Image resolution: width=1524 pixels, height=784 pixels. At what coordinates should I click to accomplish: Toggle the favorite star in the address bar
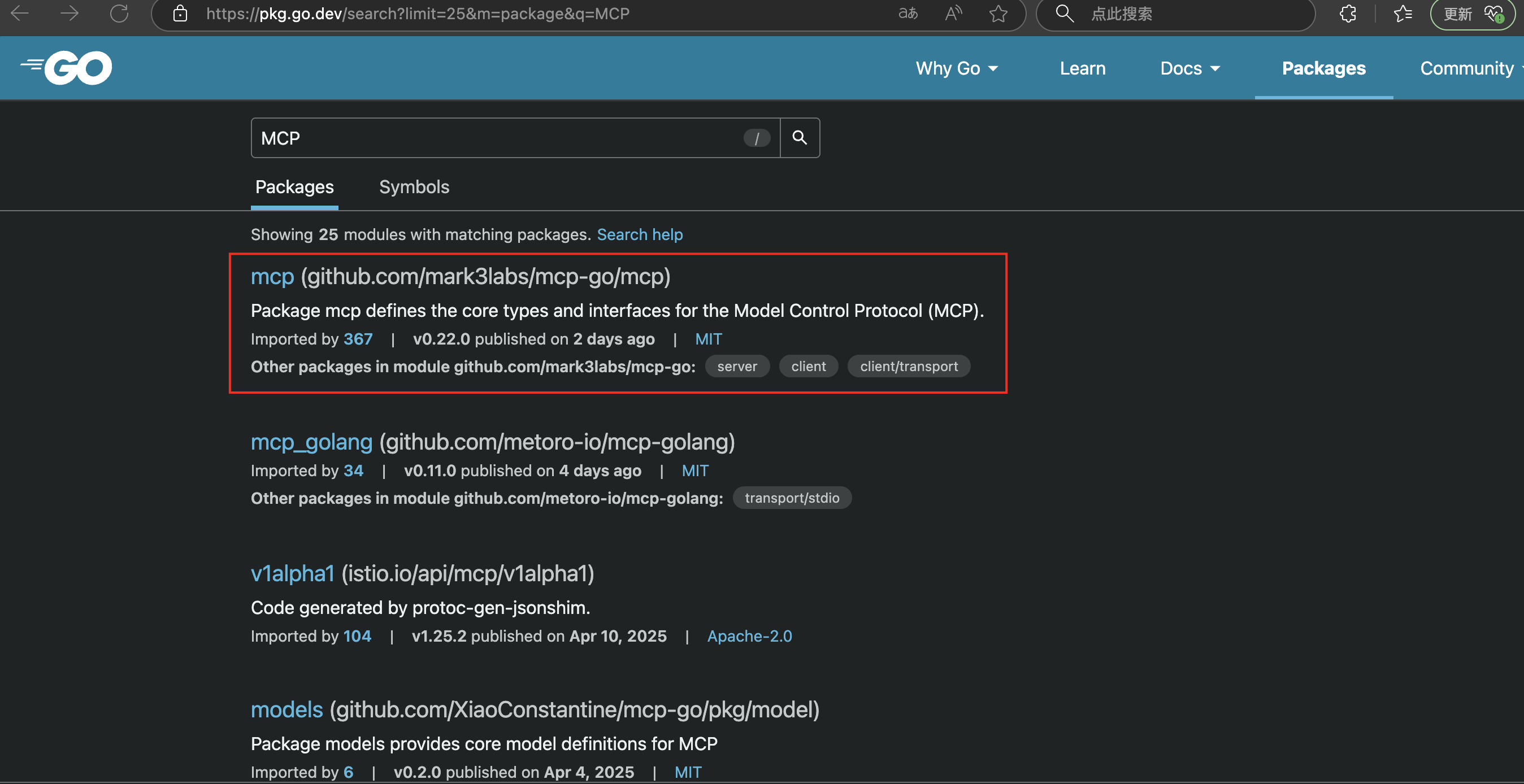point(998,14)
